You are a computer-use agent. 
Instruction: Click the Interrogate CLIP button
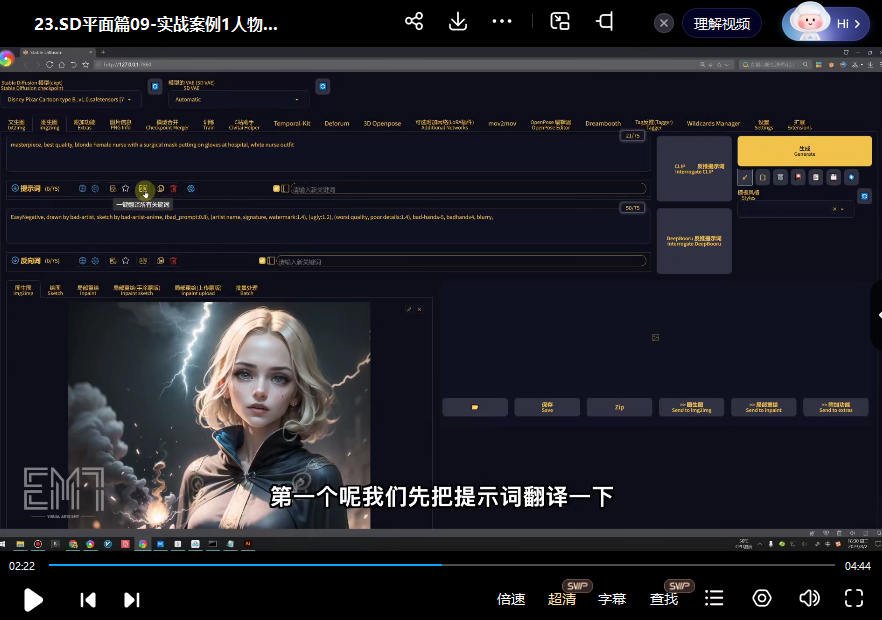(694, 170)
